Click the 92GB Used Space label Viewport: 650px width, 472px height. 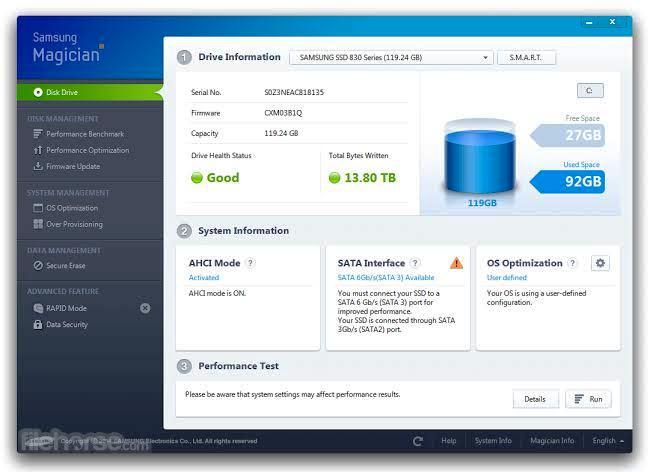click(x=568, y=182)
